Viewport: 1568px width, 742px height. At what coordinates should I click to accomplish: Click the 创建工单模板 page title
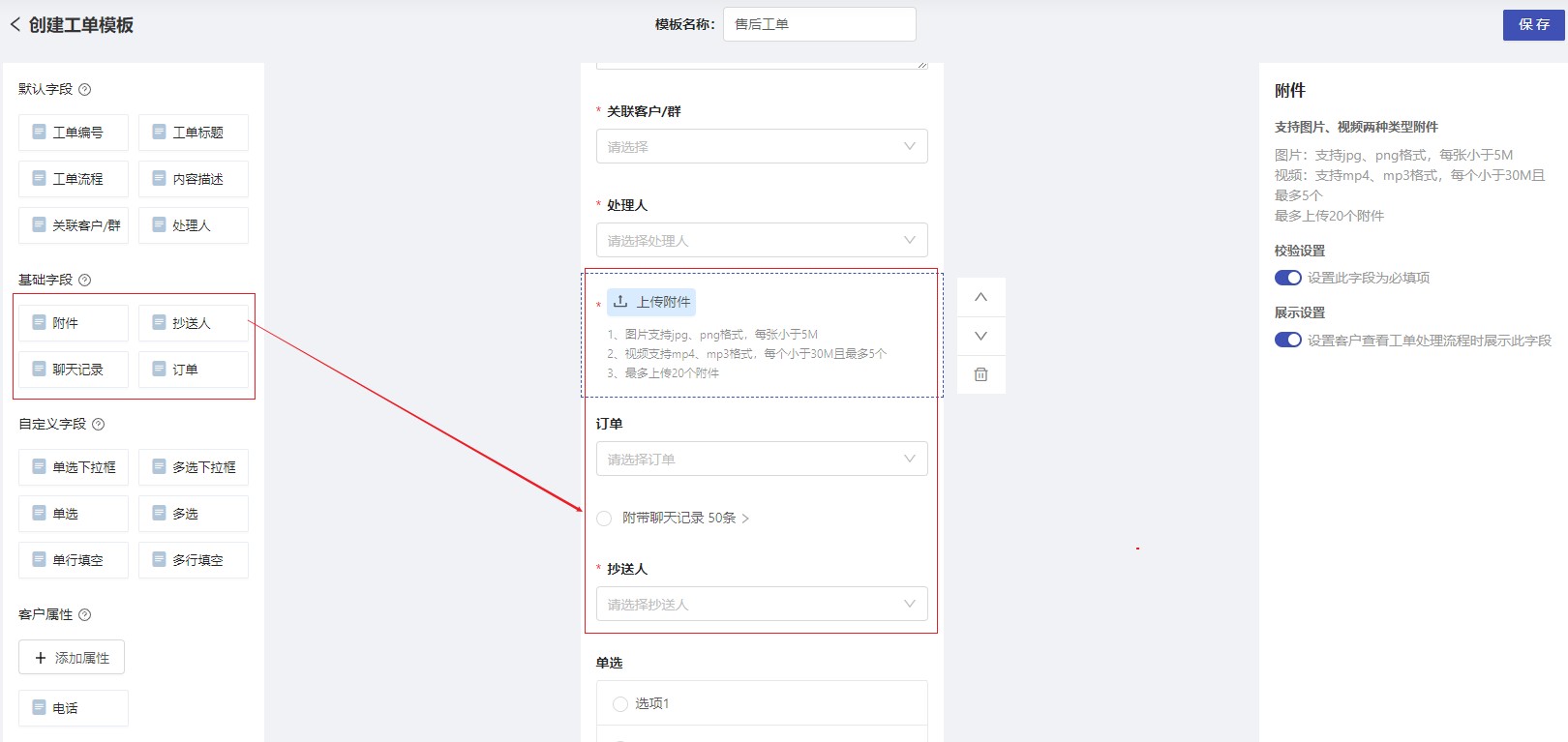(x=81, y=25)
